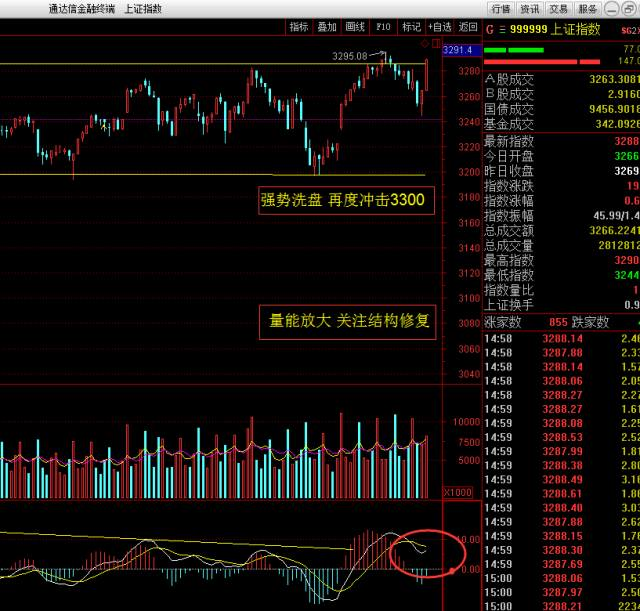This screenshot has height=611, width=640.
Task: Click the green list icon next to G
Action: (x=502, y=30)
